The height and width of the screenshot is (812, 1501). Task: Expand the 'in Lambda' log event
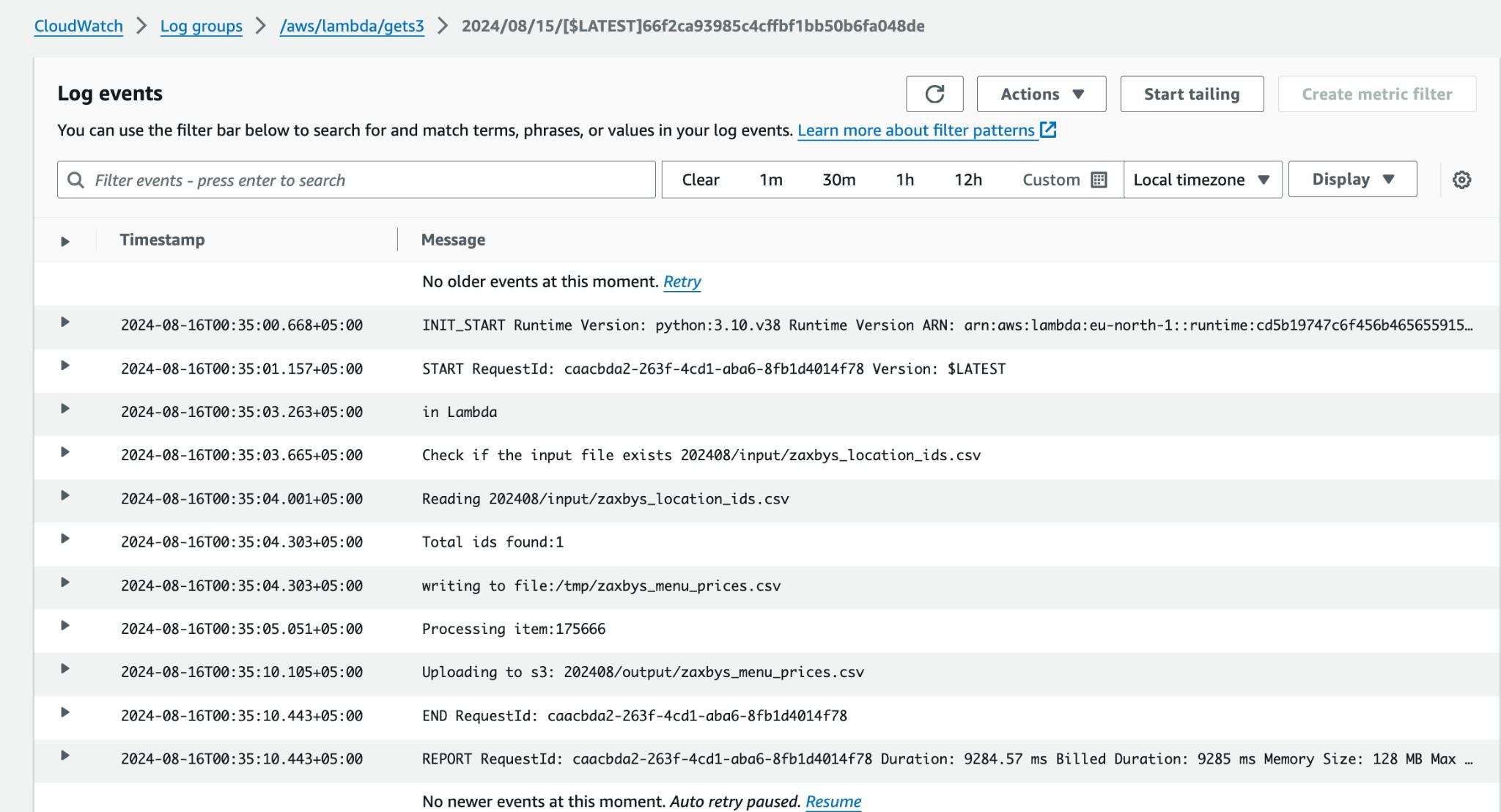tap(64, 409)
